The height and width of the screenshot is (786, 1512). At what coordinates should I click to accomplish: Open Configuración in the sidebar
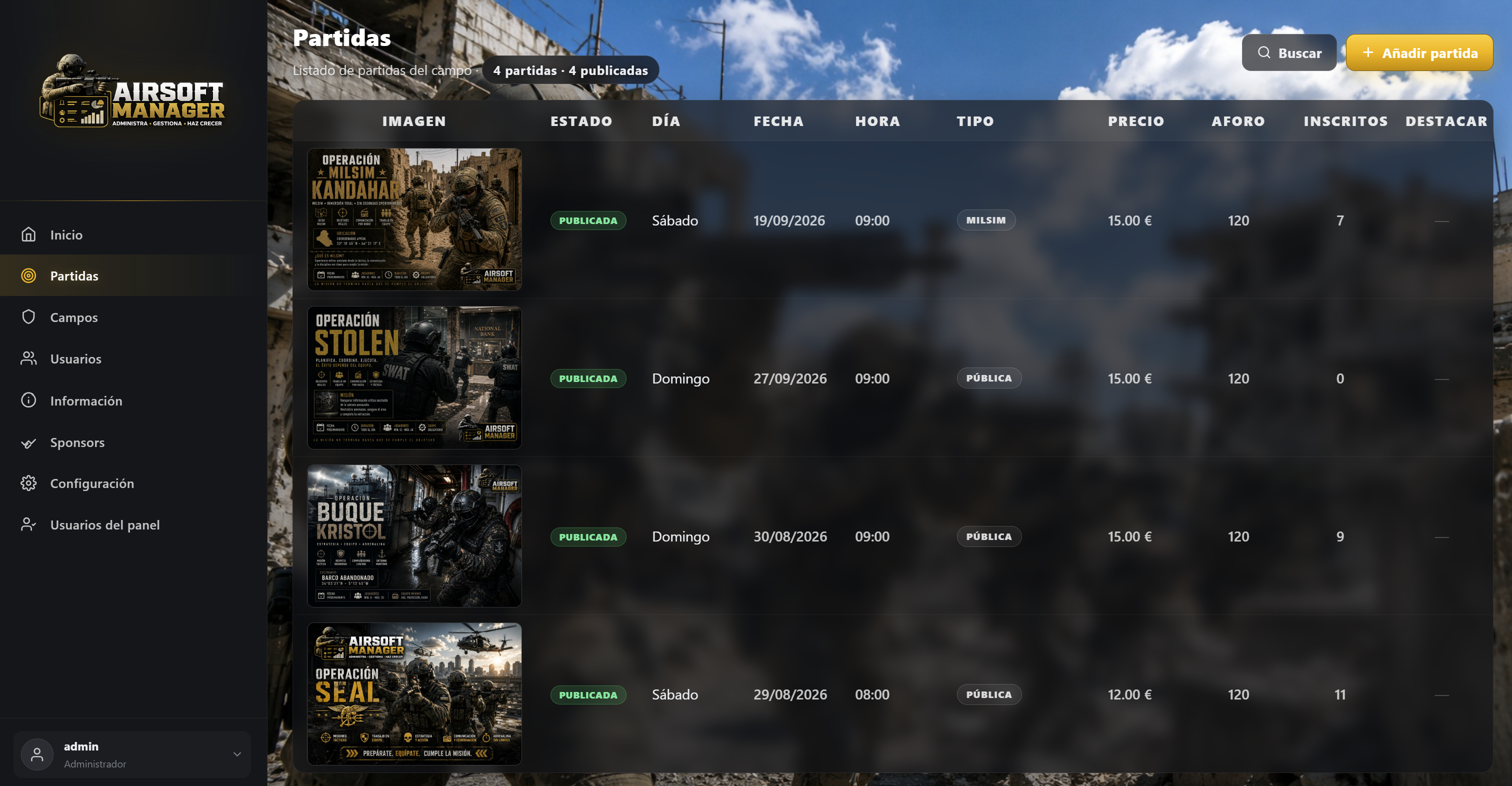click(134, 483)
